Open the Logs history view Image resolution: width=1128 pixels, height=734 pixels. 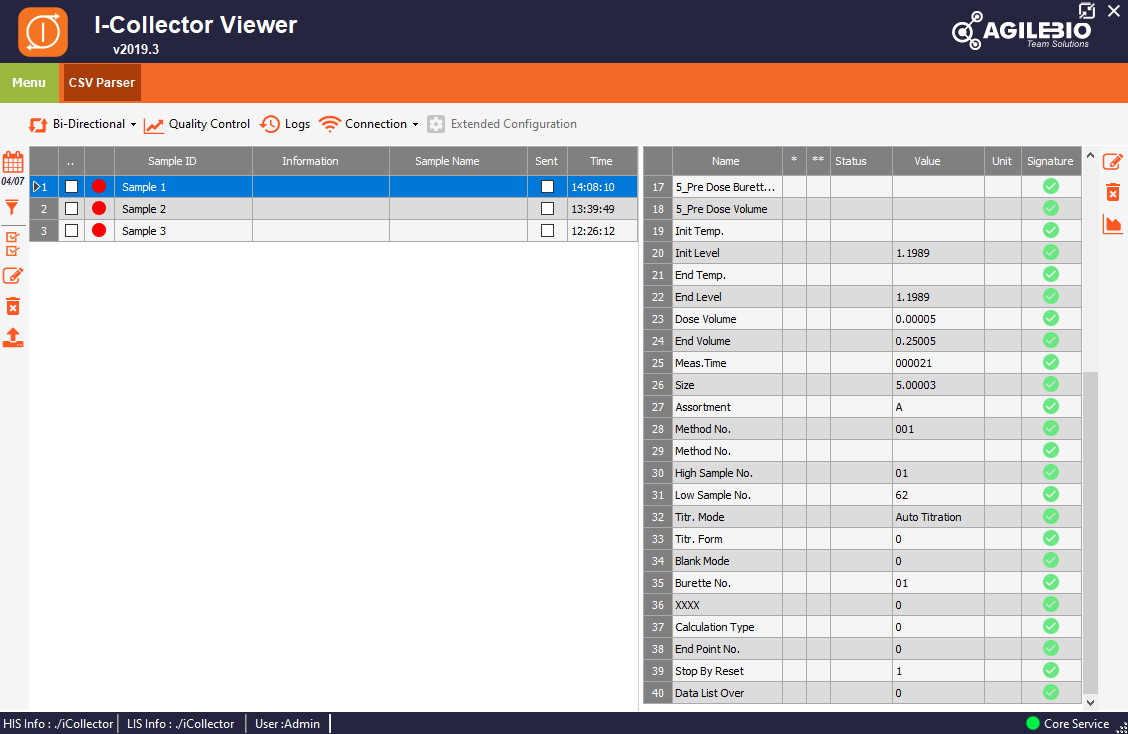pos(285,124)
